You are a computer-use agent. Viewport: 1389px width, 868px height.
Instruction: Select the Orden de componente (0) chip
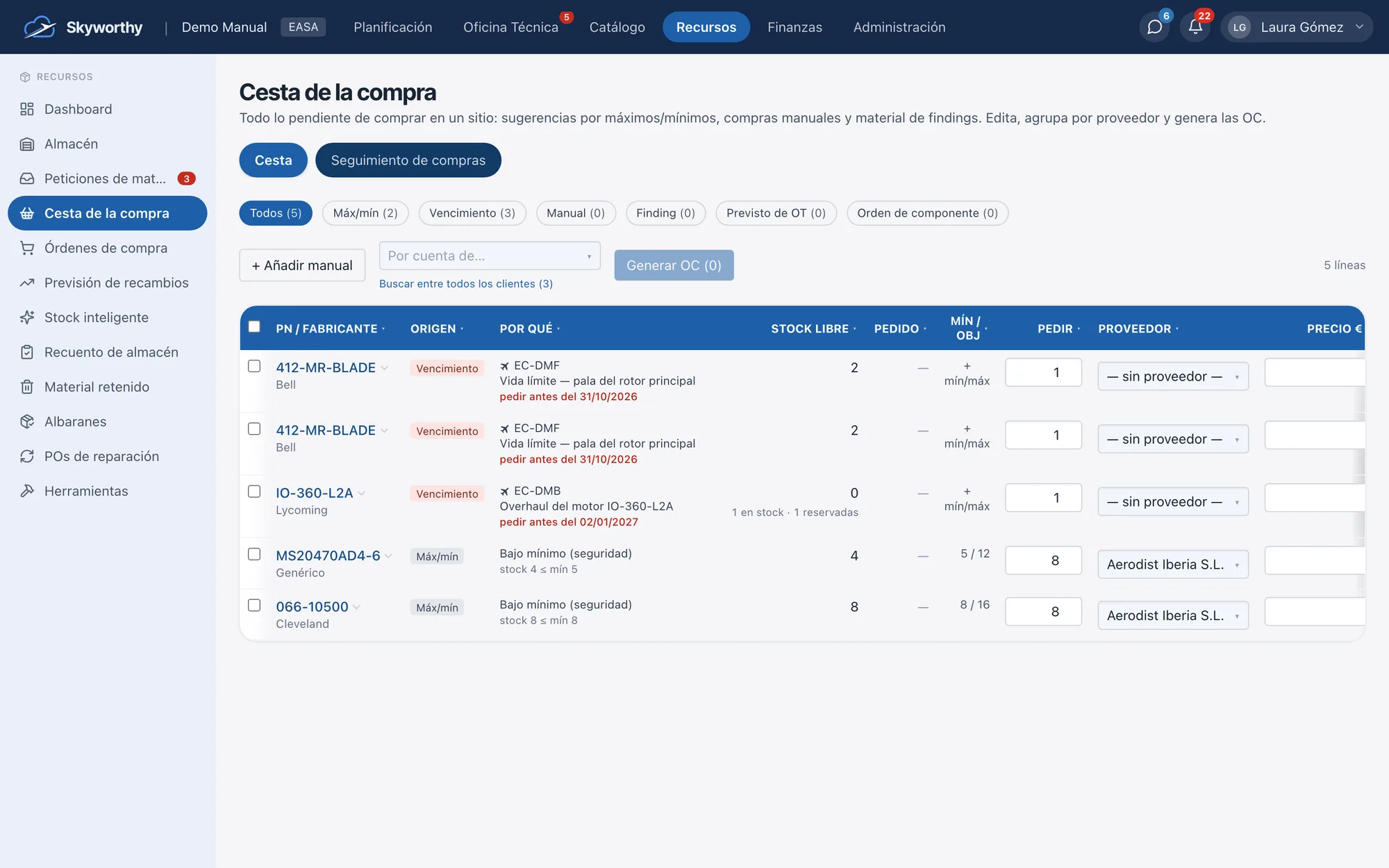click(927, 213)
